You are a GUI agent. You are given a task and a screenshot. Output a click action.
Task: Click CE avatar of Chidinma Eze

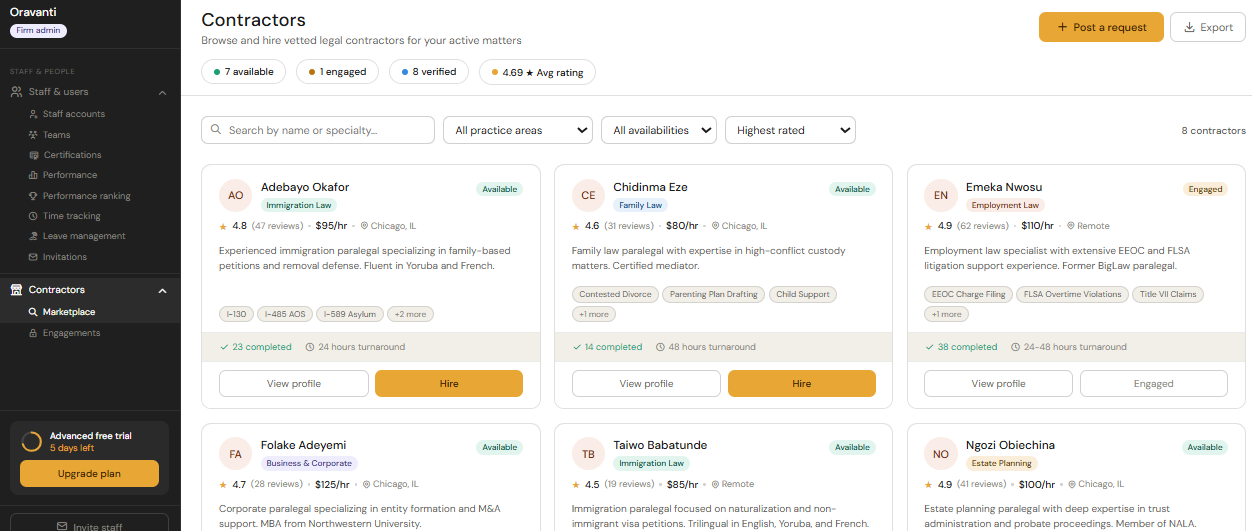[x=588, y=196]
